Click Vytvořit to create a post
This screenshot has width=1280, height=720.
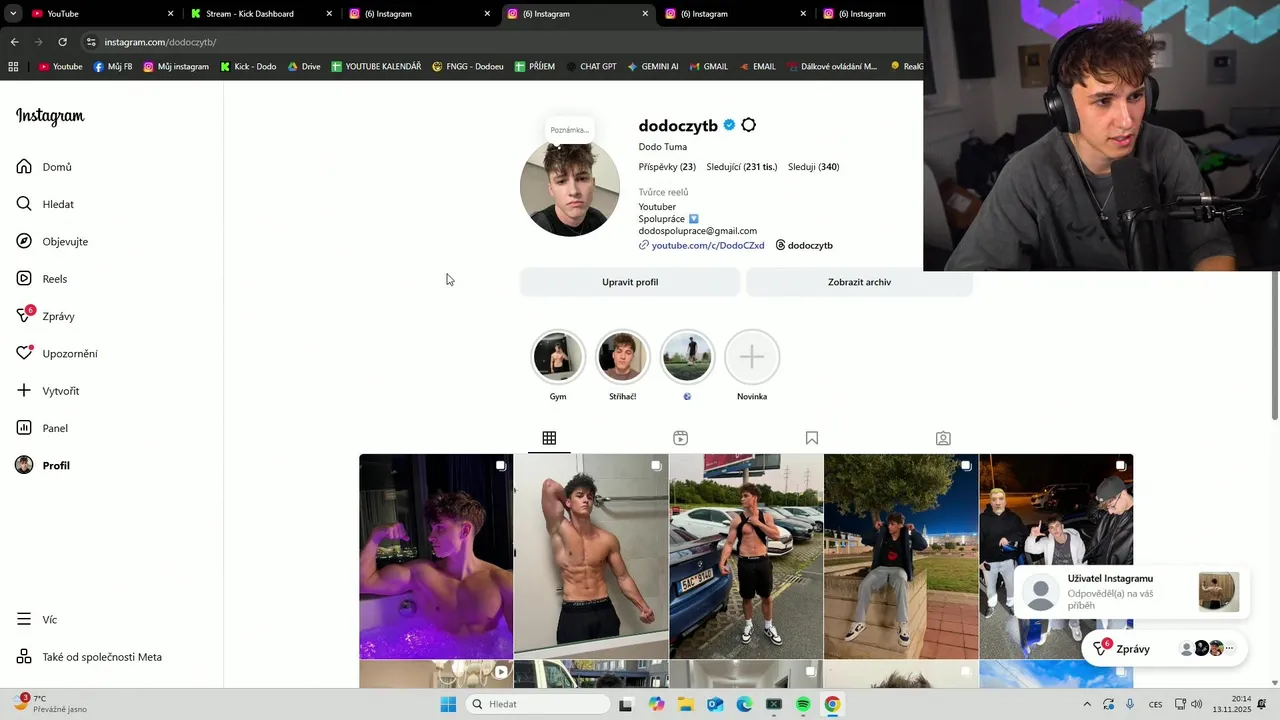tap(60, 391)
